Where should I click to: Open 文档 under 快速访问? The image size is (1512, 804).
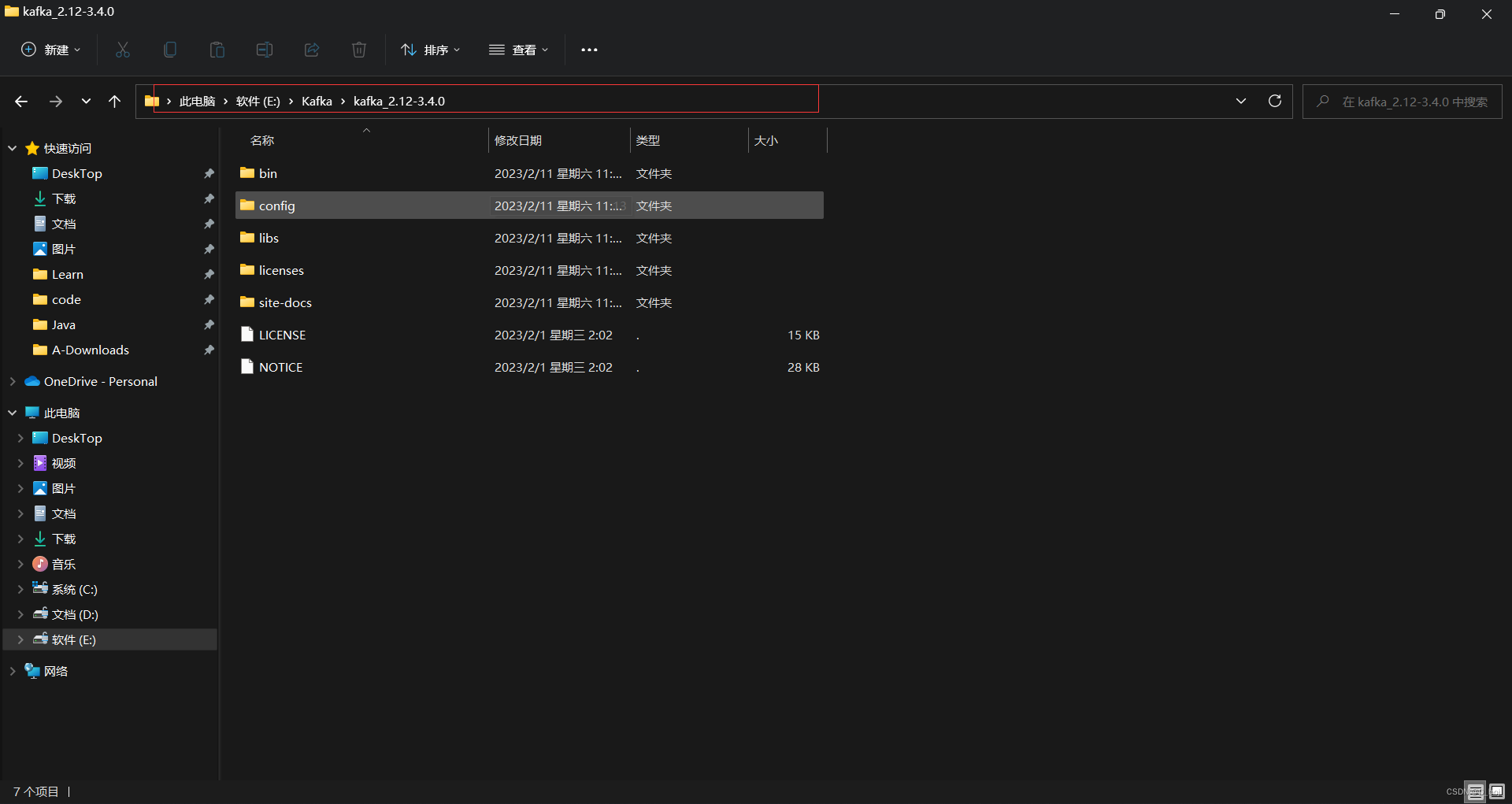coord(64,224)
